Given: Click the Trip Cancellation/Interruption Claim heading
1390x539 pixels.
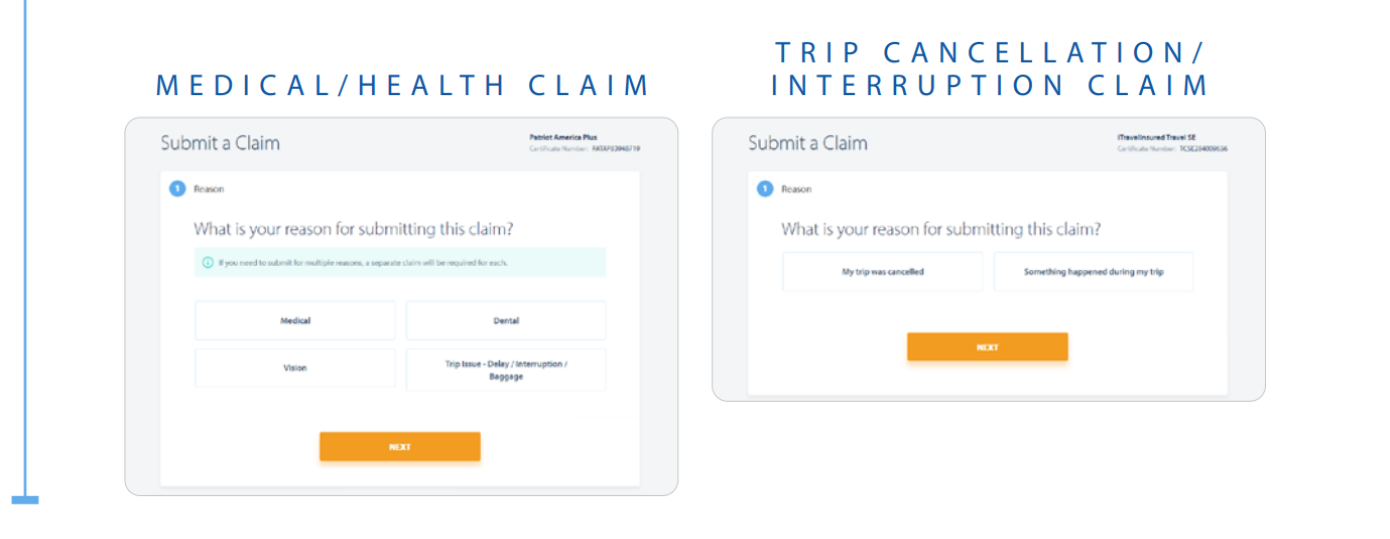Looking at the screenshot, I should pos(991,69).
